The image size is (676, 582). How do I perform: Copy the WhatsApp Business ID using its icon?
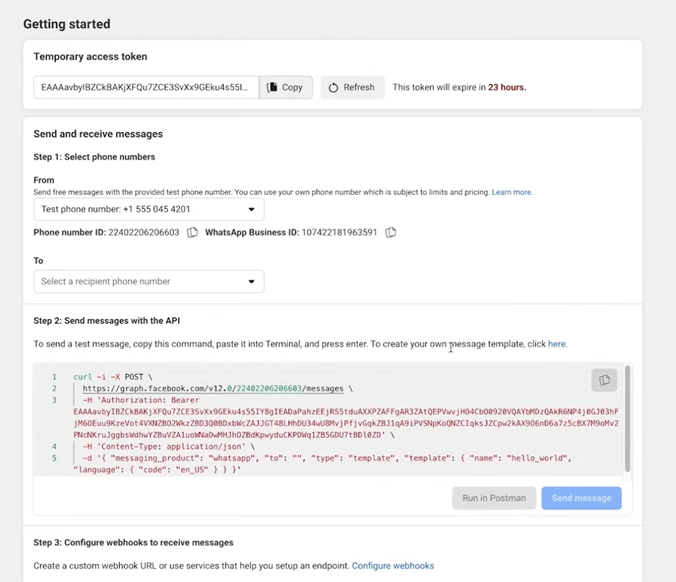391,232
